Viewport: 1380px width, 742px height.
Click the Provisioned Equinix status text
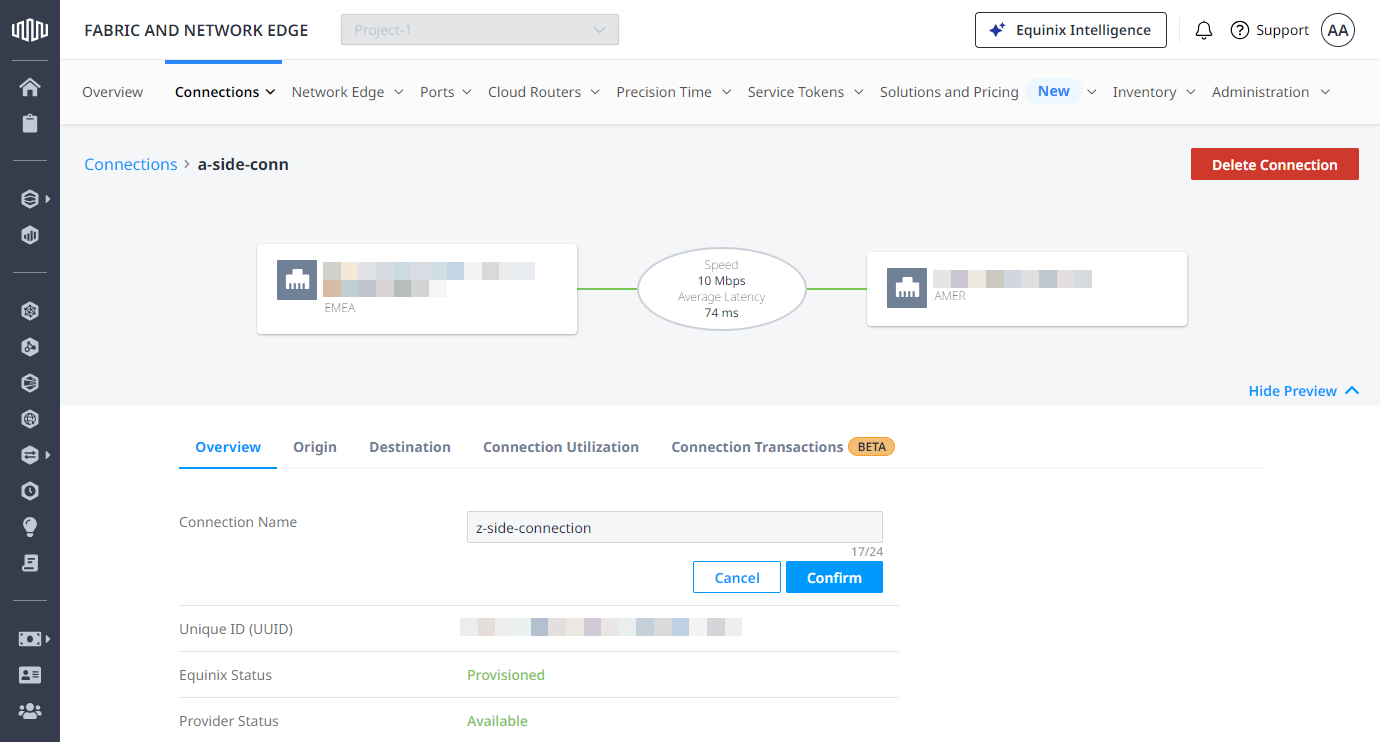coord(506,675)
